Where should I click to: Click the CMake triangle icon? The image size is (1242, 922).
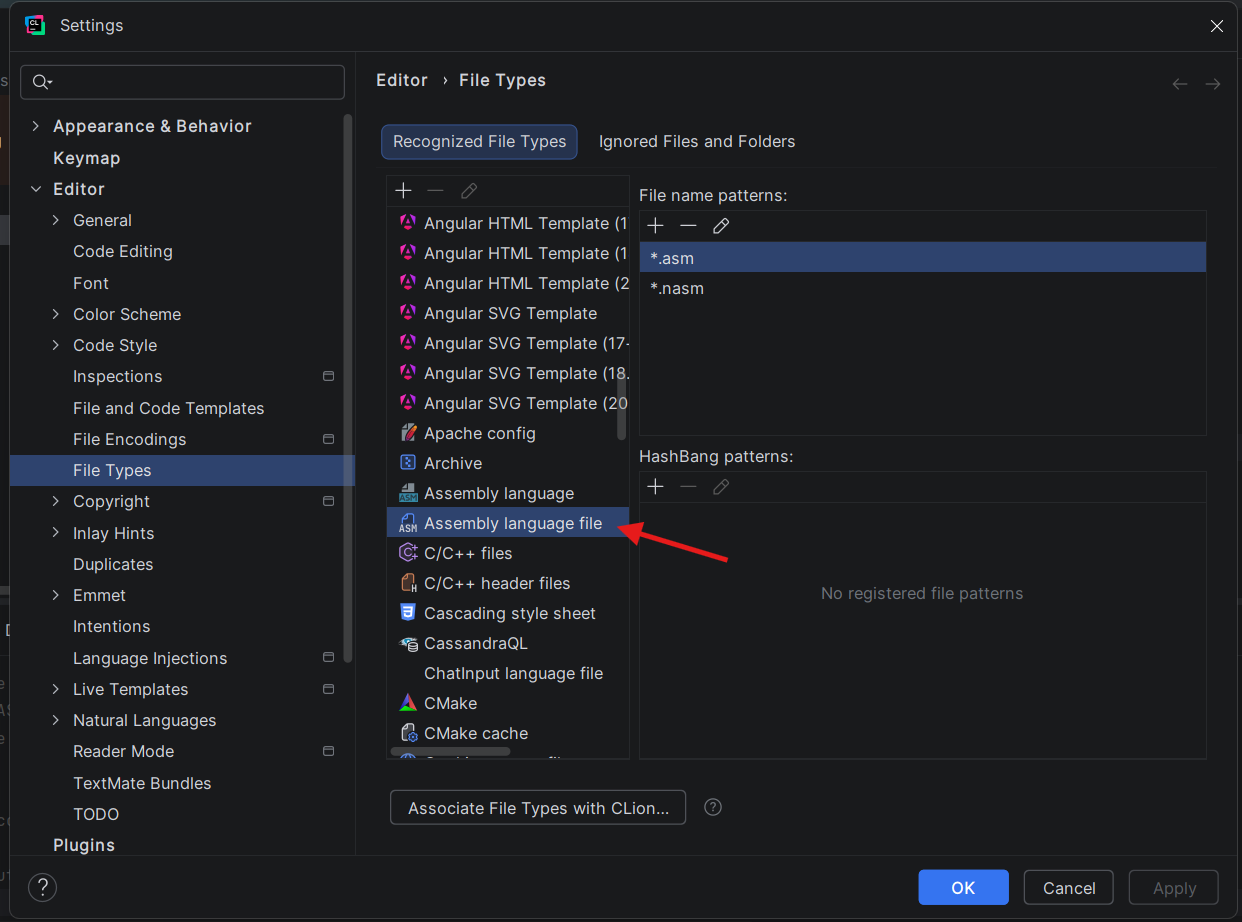click(408, 703)
